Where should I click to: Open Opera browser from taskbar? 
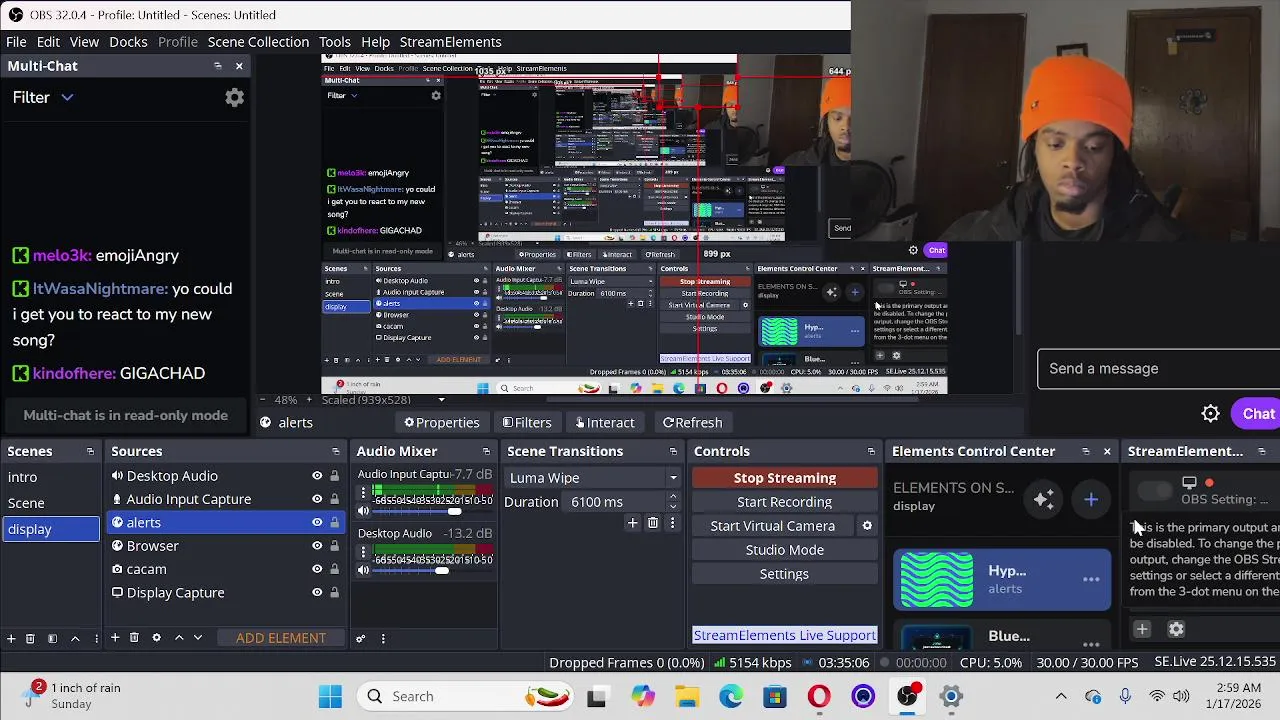pyautogui.click(x=819, y=696)
